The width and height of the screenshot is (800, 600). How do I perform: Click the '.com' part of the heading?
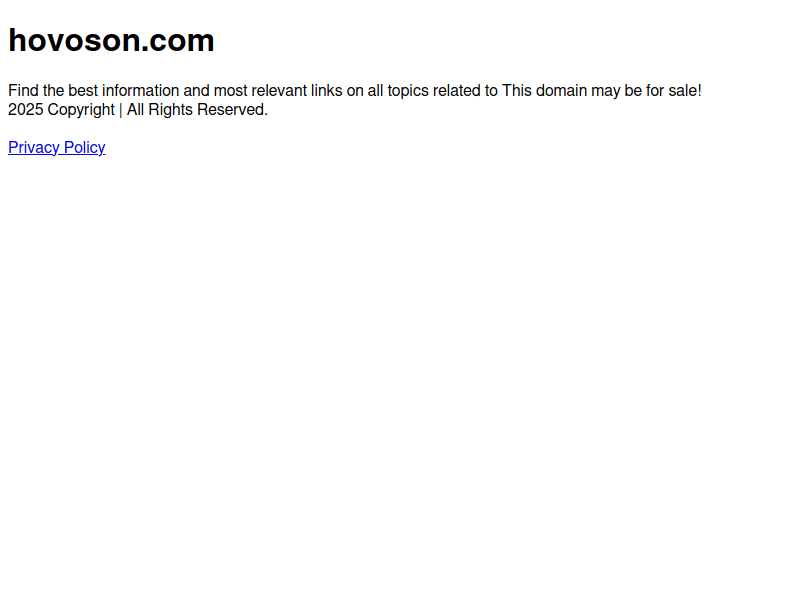(178, 40)
